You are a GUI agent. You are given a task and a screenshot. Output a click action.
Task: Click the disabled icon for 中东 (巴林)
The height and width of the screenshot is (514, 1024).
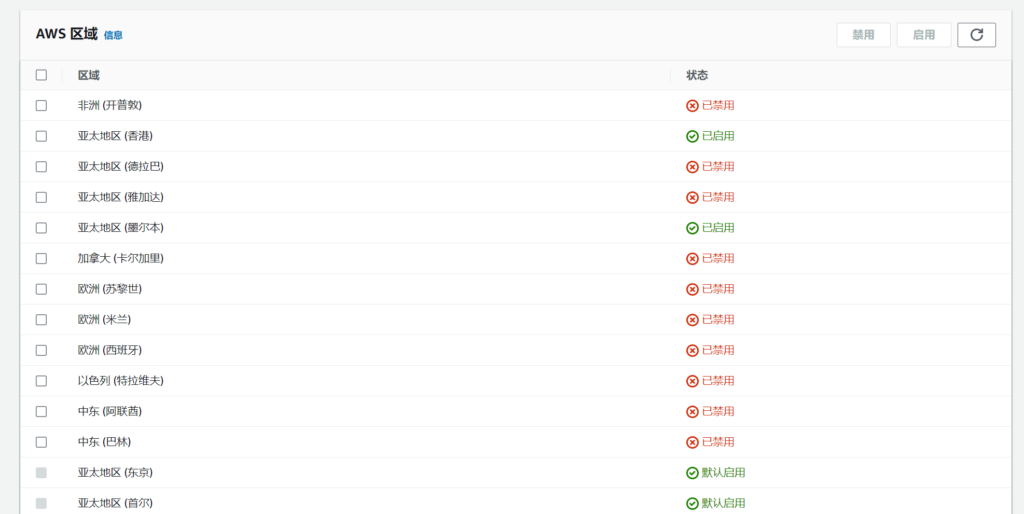click(x=692, y=442)
